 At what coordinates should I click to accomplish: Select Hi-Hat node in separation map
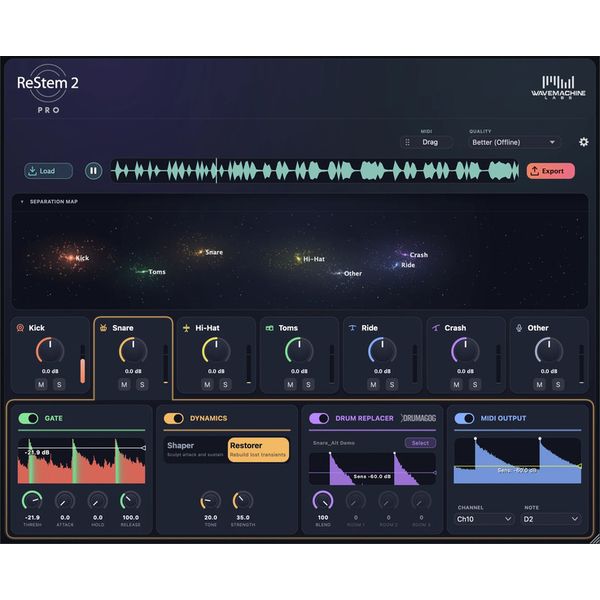298,259
